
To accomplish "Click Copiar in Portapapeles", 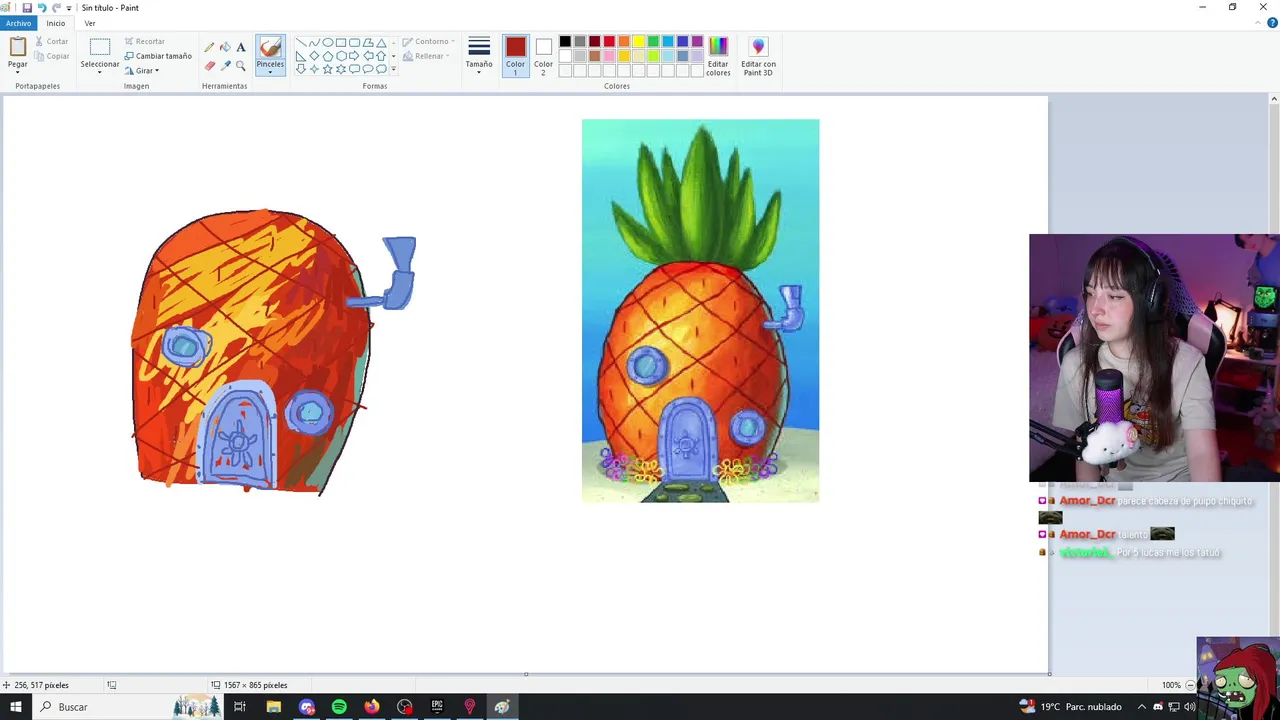I will point(51,56).
